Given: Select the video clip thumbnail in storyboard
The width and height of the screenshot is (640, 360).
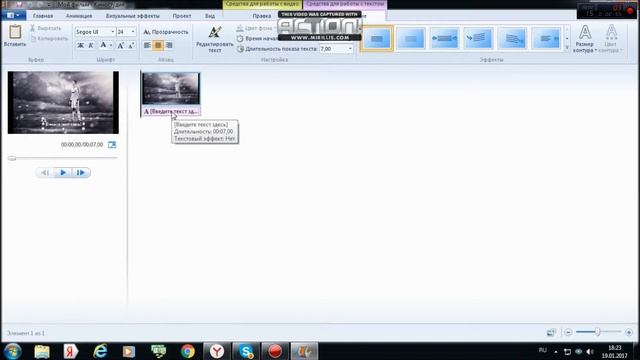Looking at the screenshot, I should (171, 89).
